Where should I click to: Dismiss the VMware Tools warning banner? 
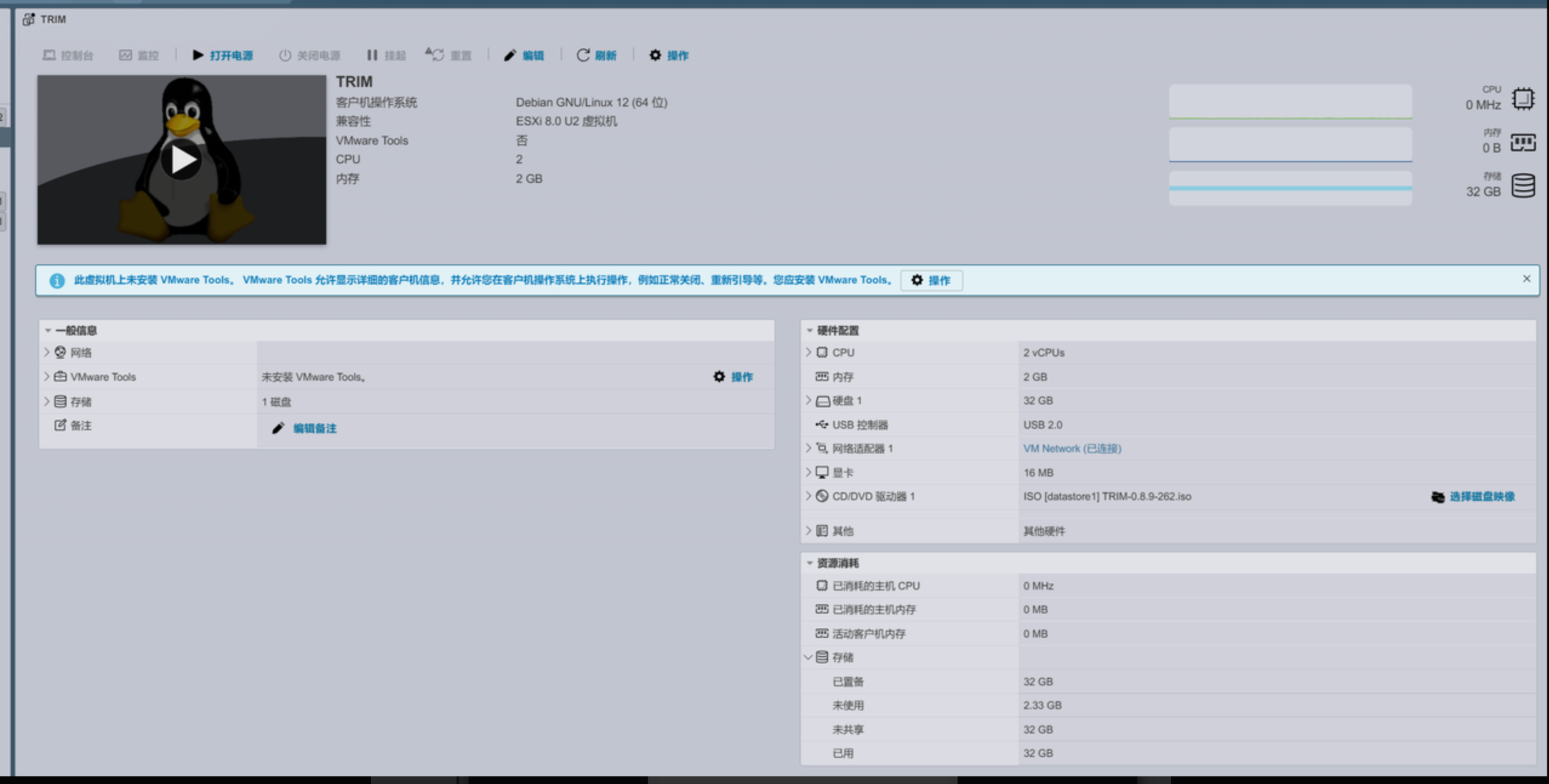click(1526, 278)
